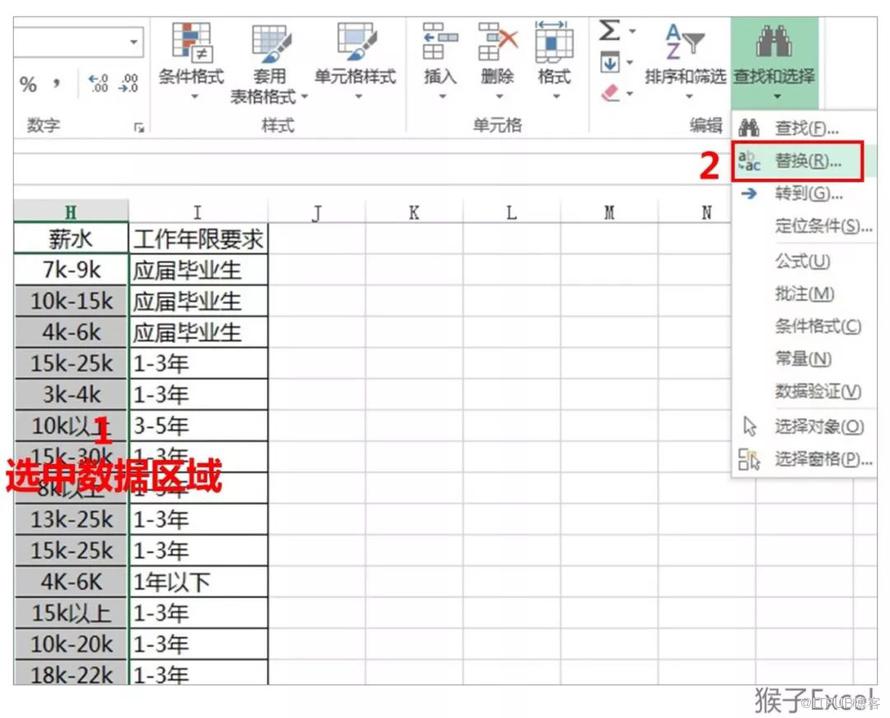Expand the 插入 dropdown arrow
This screenshot has height=718, width=890.
tap(442, 96)
